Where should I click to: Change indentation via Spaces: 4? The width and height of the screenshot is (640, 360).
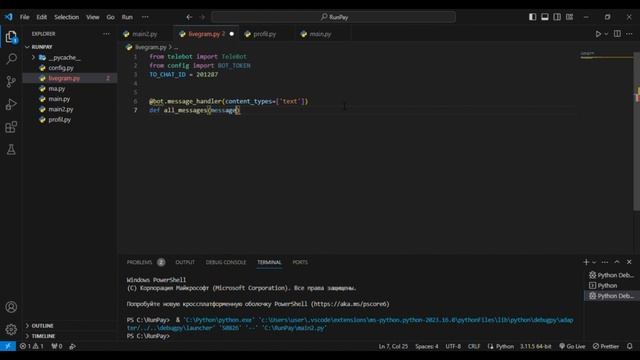pos(427,346)
